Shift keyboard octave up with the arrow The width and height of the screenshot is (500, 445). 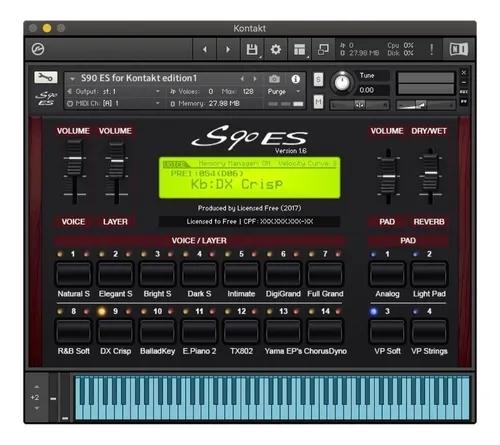pos(37,387)
